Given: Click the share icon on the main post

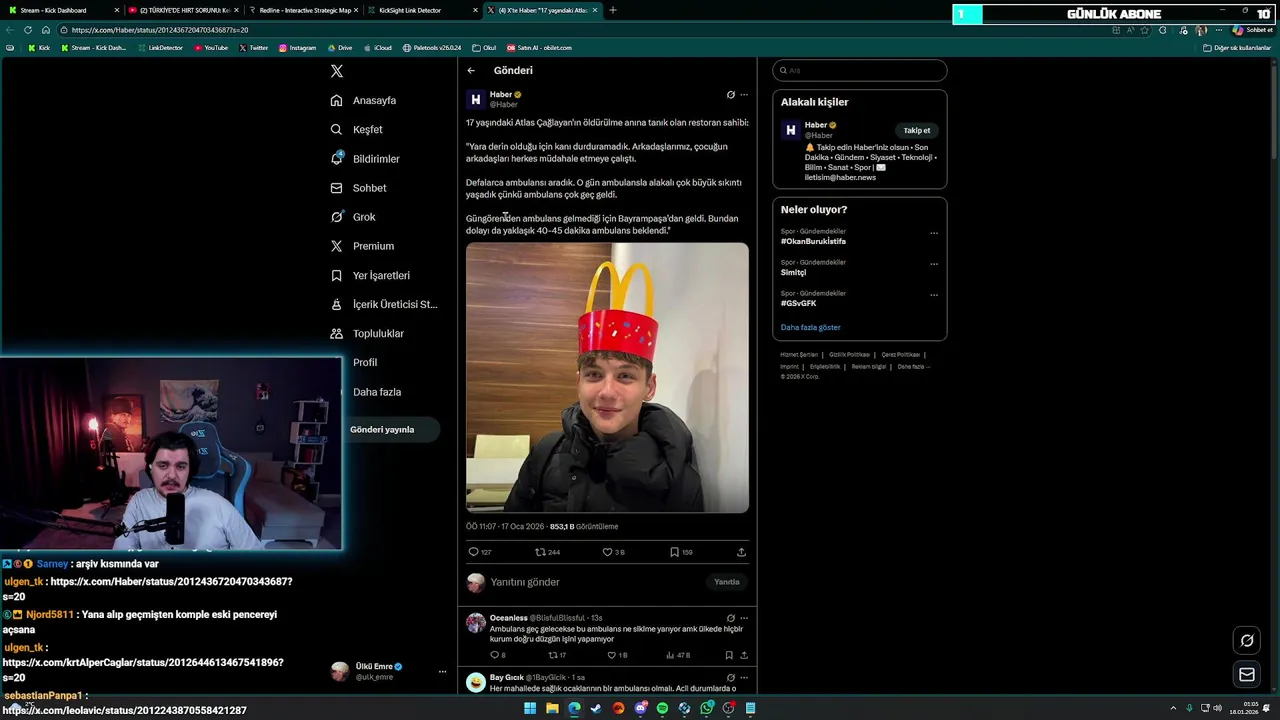Looking at the screenshot, I should pos(741,552).
